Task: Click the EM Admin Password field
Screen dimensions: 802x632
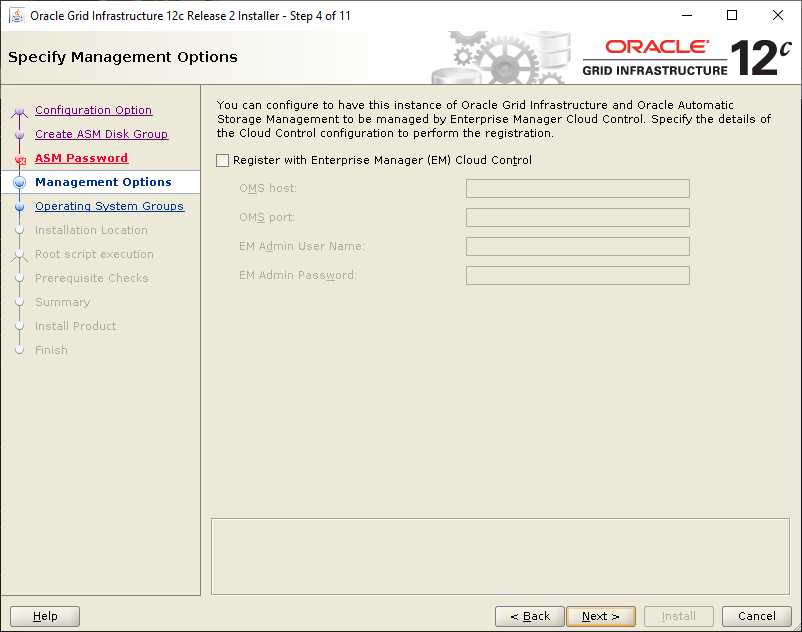Action: coord(577,276)
